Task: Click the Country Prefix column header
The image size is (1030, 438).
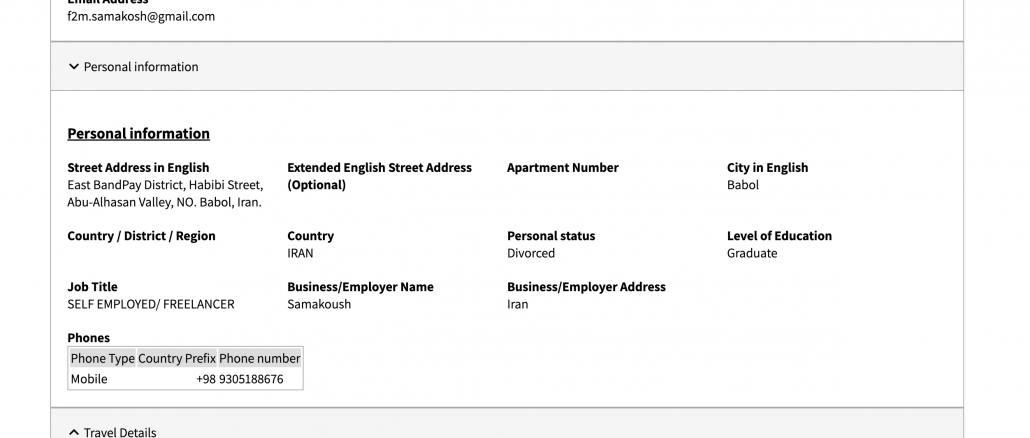Action: pos(176,358)
